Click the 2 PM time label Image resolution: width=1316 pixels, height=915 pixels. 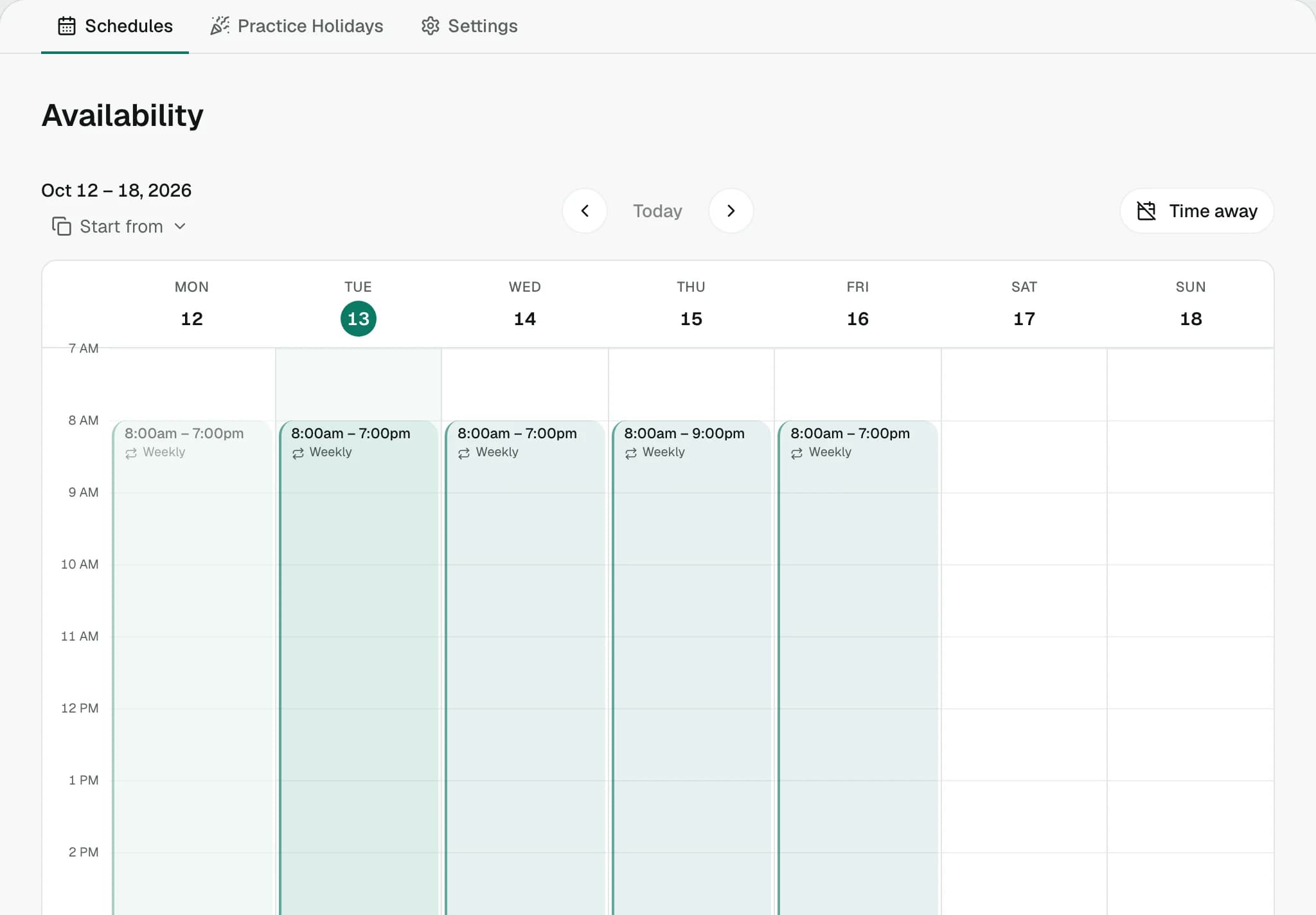pos(84,852)
